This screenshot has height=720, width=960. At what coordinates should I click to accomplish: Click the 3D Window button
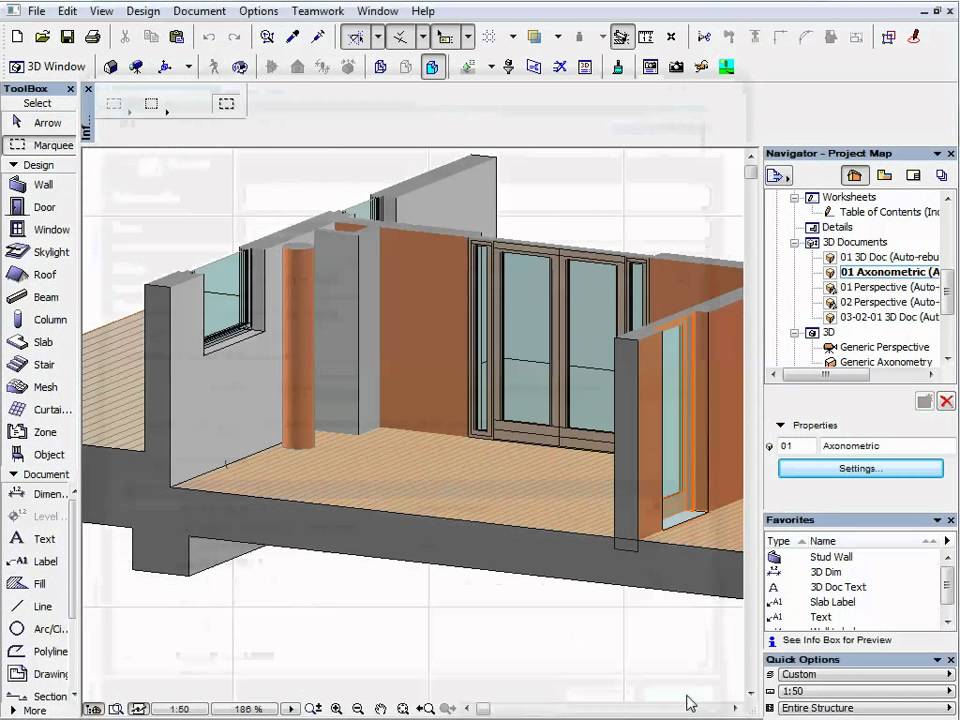[47, 66]
